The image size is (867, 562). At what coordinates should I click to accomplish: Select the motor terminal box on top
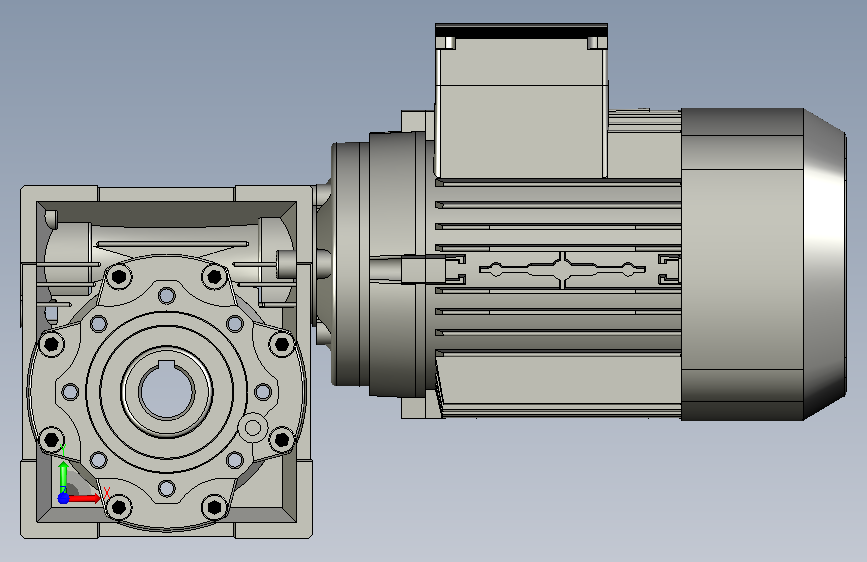point(521,101)
